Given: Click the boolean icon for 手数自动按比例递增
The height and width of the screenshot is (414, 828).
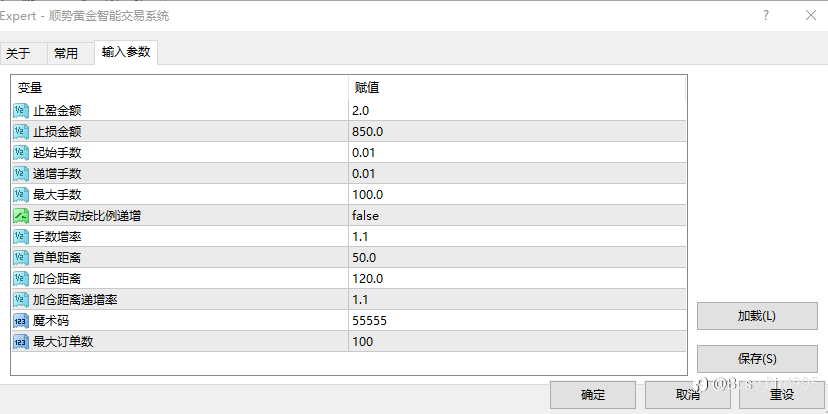Looking at the screenshot, I should (21, 215).
